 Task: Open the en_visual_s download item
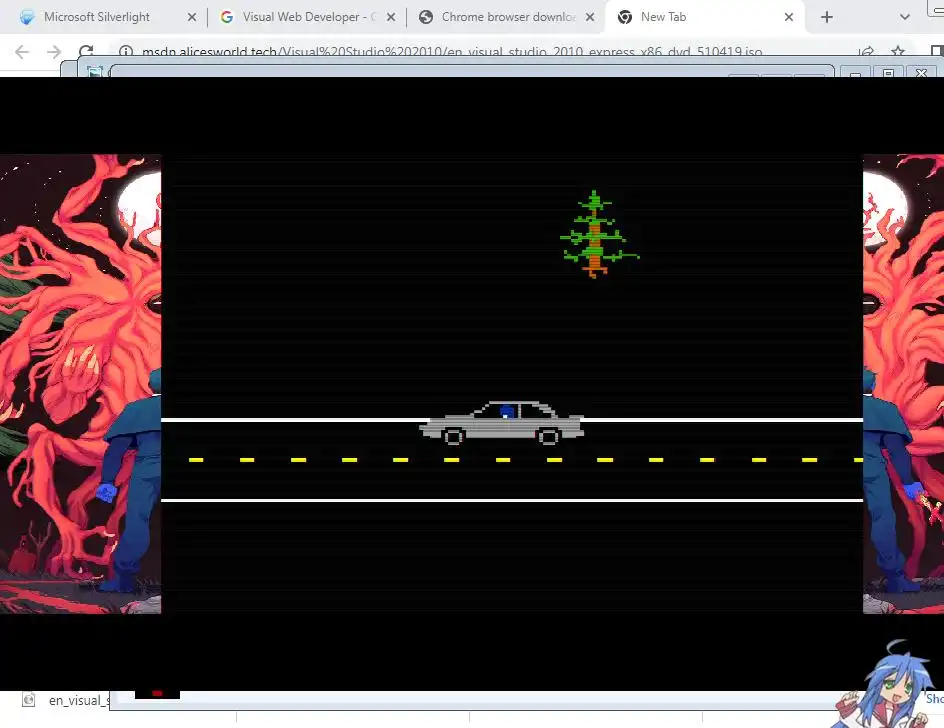66,700
